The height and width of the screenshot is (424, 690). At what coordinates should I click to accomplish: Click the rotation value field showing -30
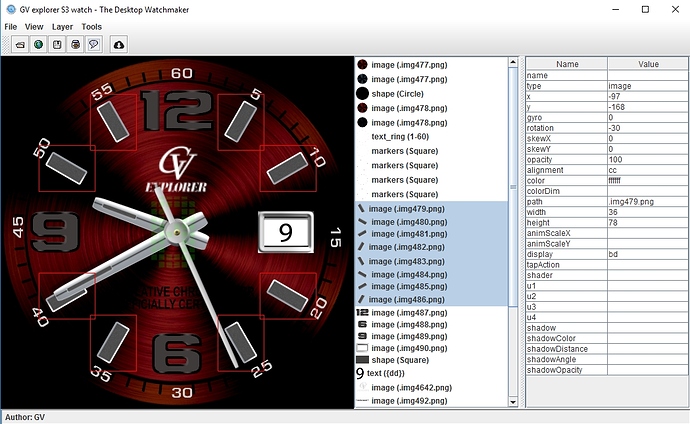coord(648,129)
